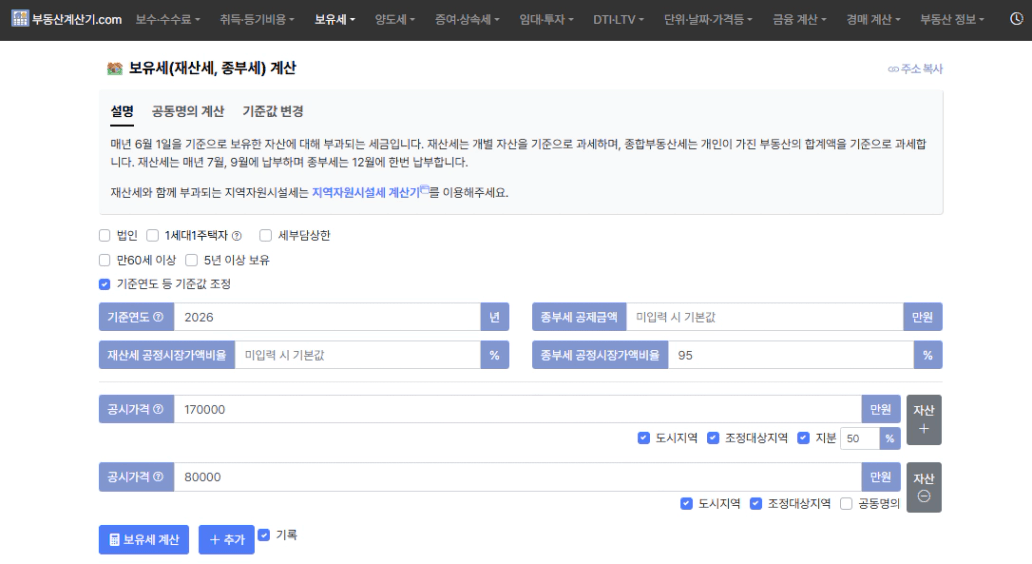Add an asset with 자산 plus button
1032x564 pixels.
pos(923,419)
